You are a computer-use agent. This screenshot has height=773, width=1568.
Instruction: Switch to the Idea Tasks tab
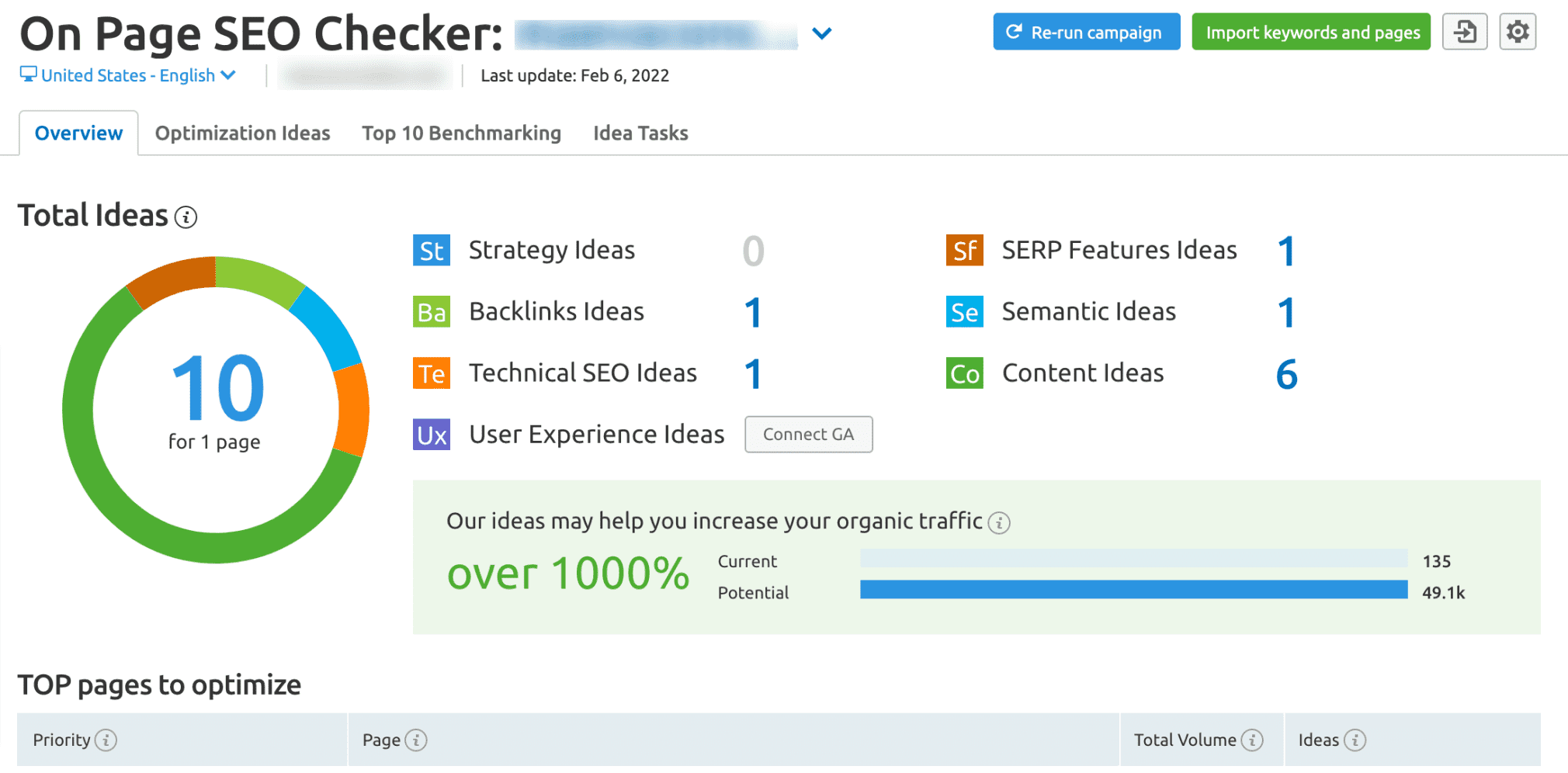click(x=640, y=133)
